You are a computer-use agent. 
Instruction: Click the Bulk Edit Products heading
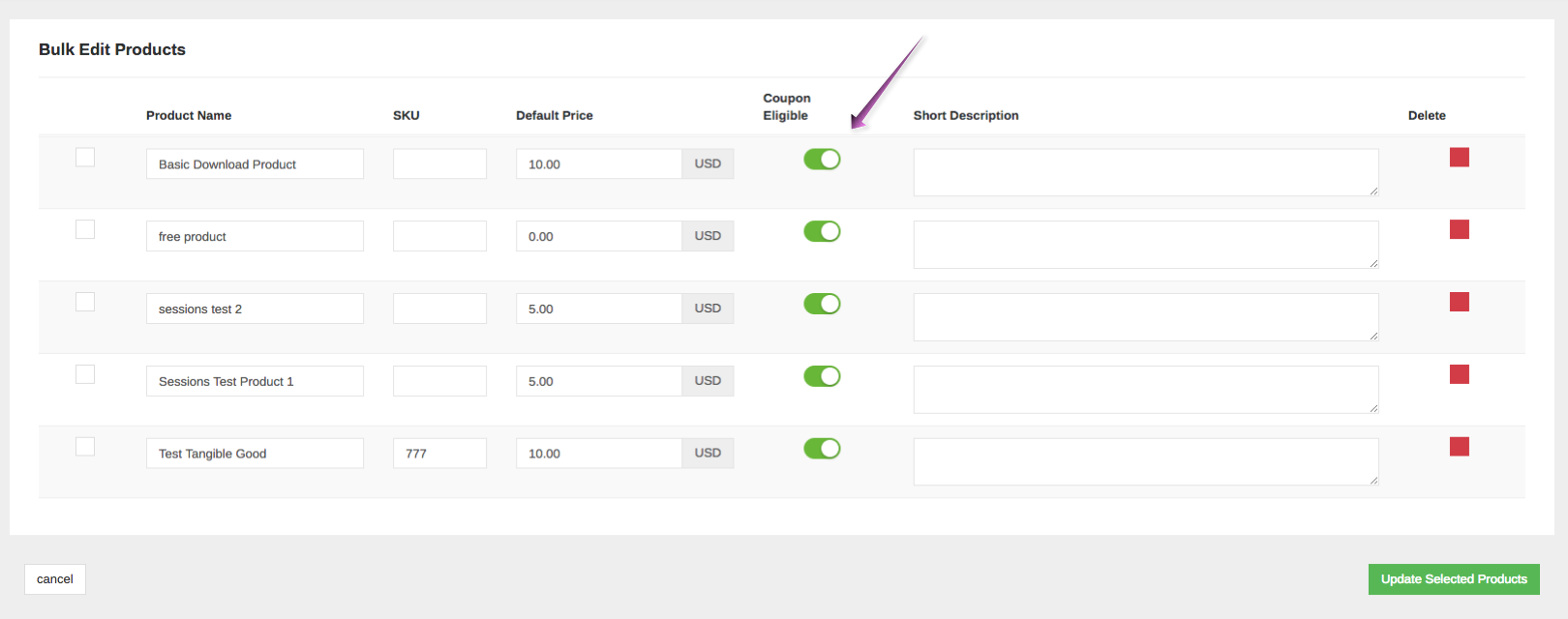(112, 49)
